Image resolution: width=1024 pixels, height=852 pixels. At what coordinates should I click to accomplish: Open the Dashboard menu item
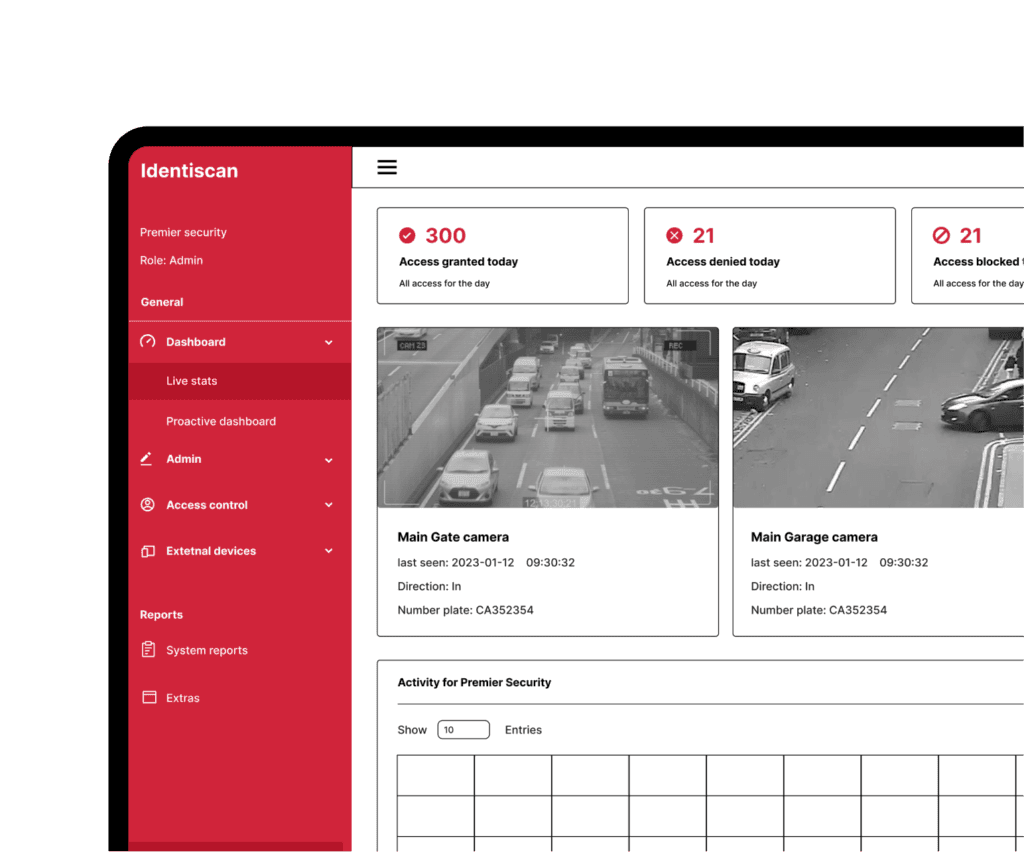[240, 342]
